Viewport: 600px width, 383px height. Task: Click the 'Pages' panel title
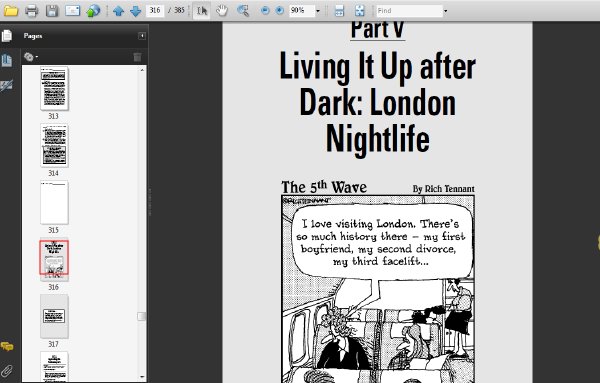click(33, 36)
